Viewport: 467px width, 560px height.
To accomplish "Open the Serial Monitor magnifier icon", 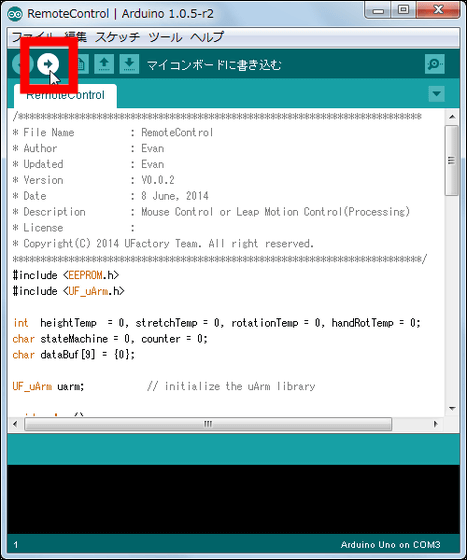I will (x=435, y=64).
